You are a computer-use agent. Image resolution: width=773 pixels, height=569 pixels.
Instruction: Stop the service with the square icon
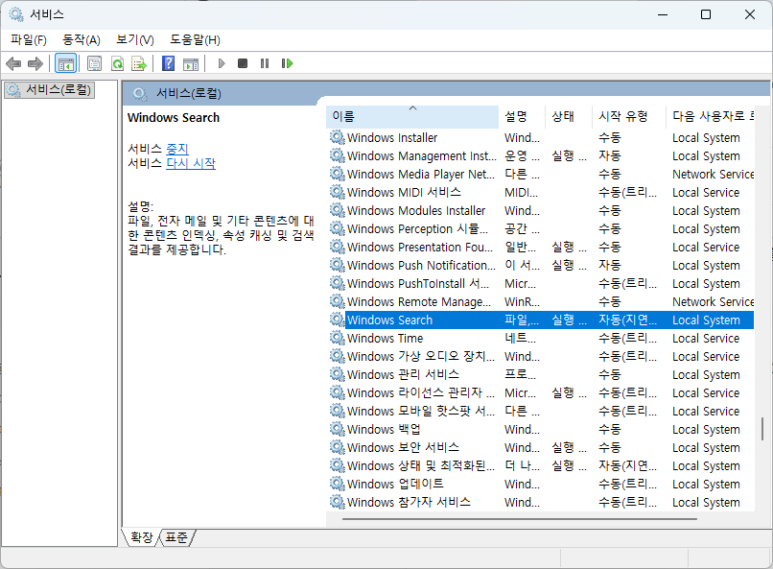[243, 64]
